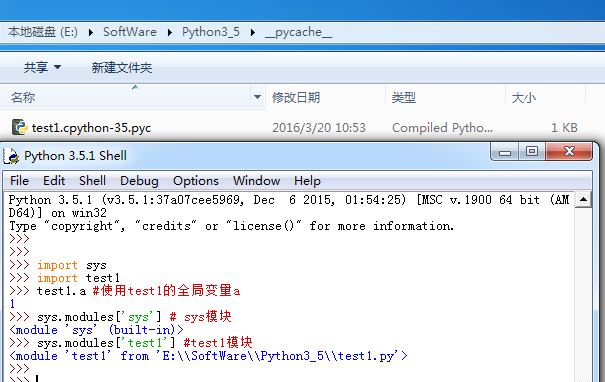This screenshot has height=382, width=605.
Task: Open the Help menu
Action: 307,181
